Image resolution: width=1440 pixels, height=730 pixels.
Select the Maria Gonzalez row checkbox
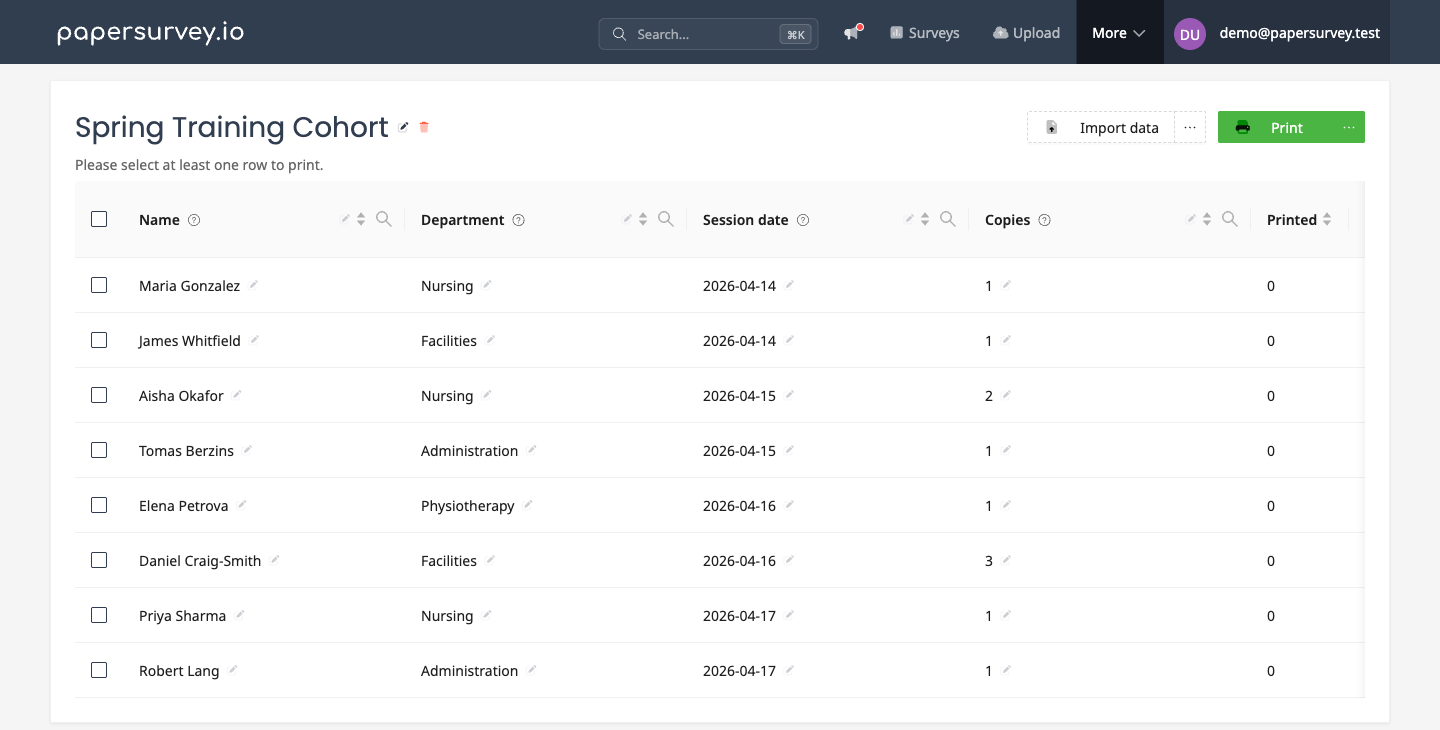coord(99,285)
